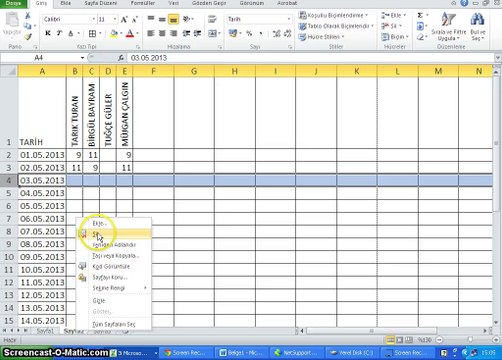
Task: Open Koşullu Biçimlendirme dropdown
Action: pyautogui.click(x=333, y=15)
